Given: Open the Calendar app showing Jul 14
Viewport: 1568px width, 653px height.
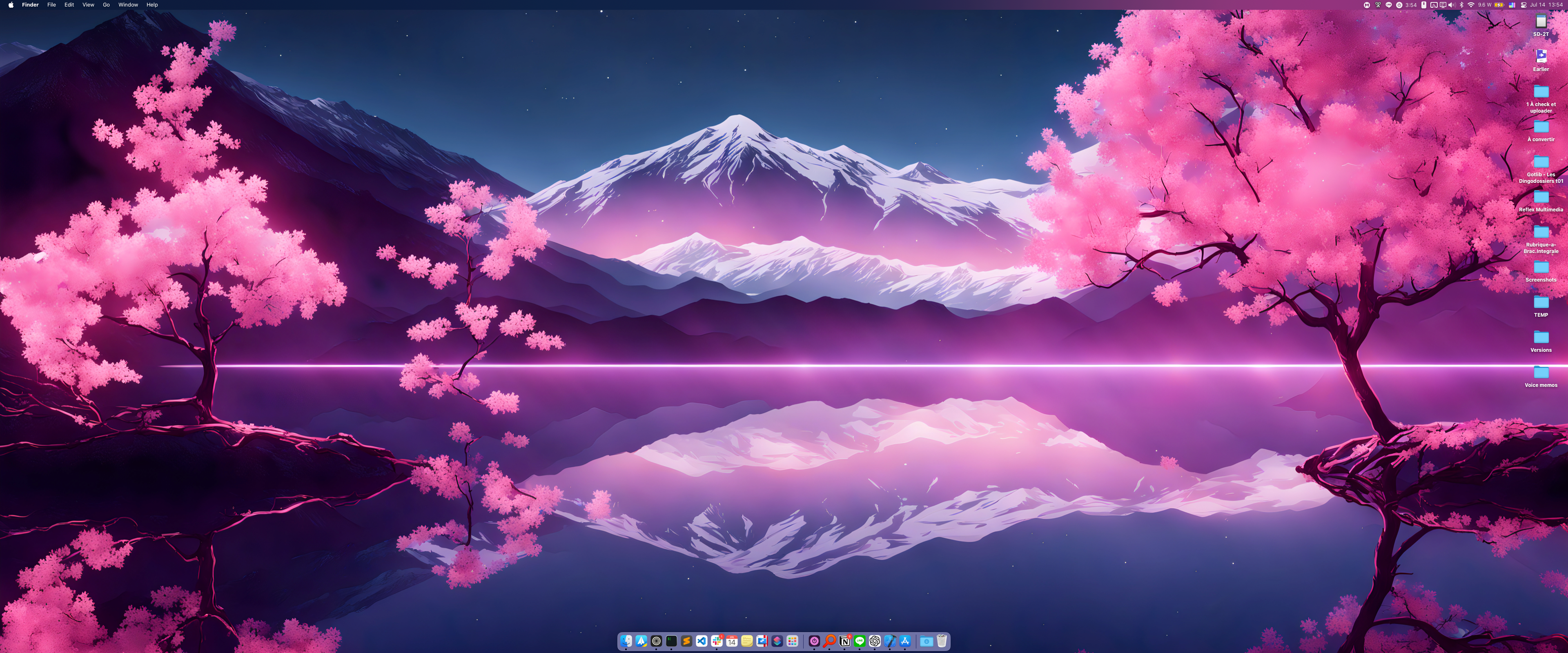Looking at the screenshot, I should 732,641.
